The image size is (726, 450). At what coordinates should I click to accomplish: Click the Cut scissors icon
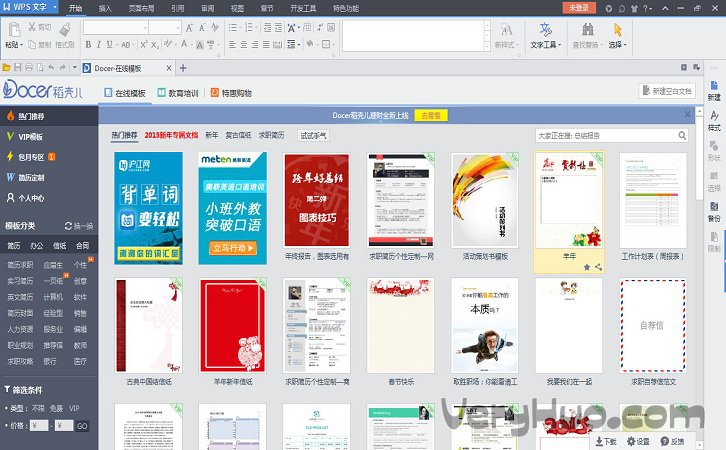31,27
